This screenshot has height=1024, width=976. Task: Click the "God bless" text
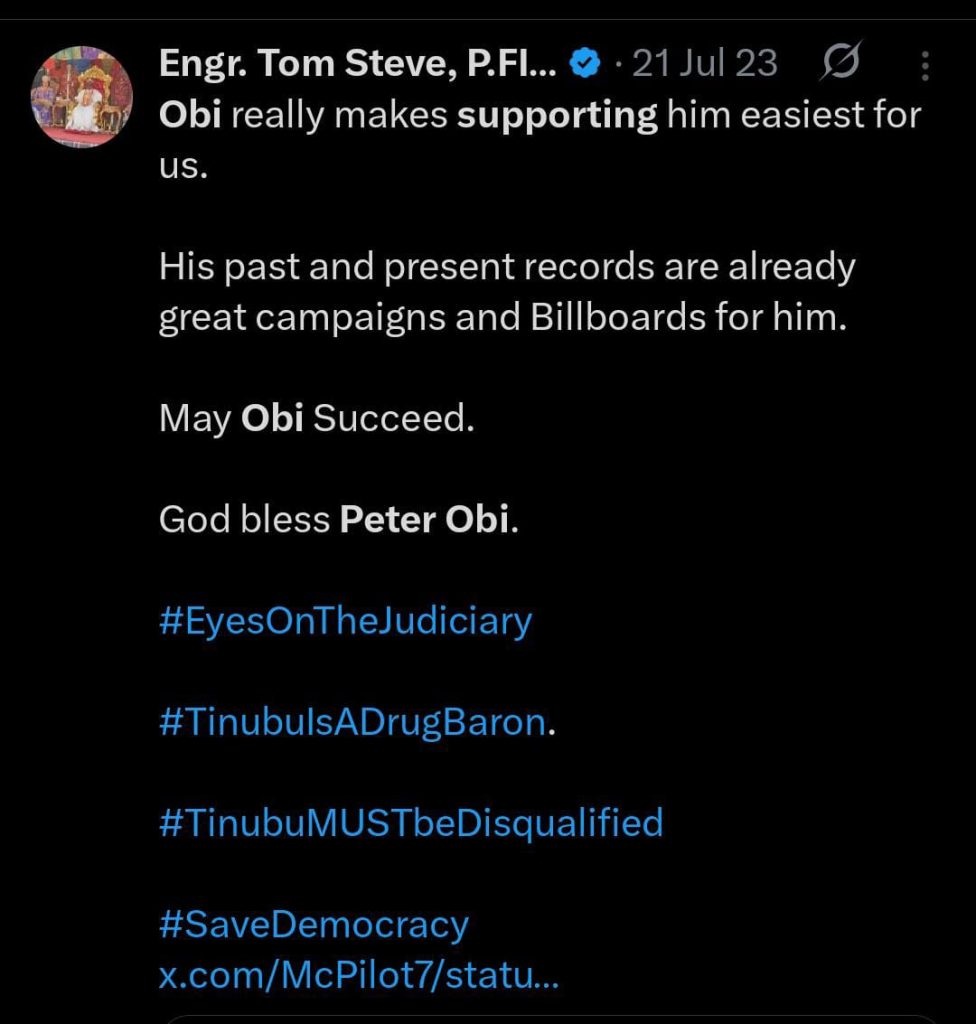pos(243,520)
